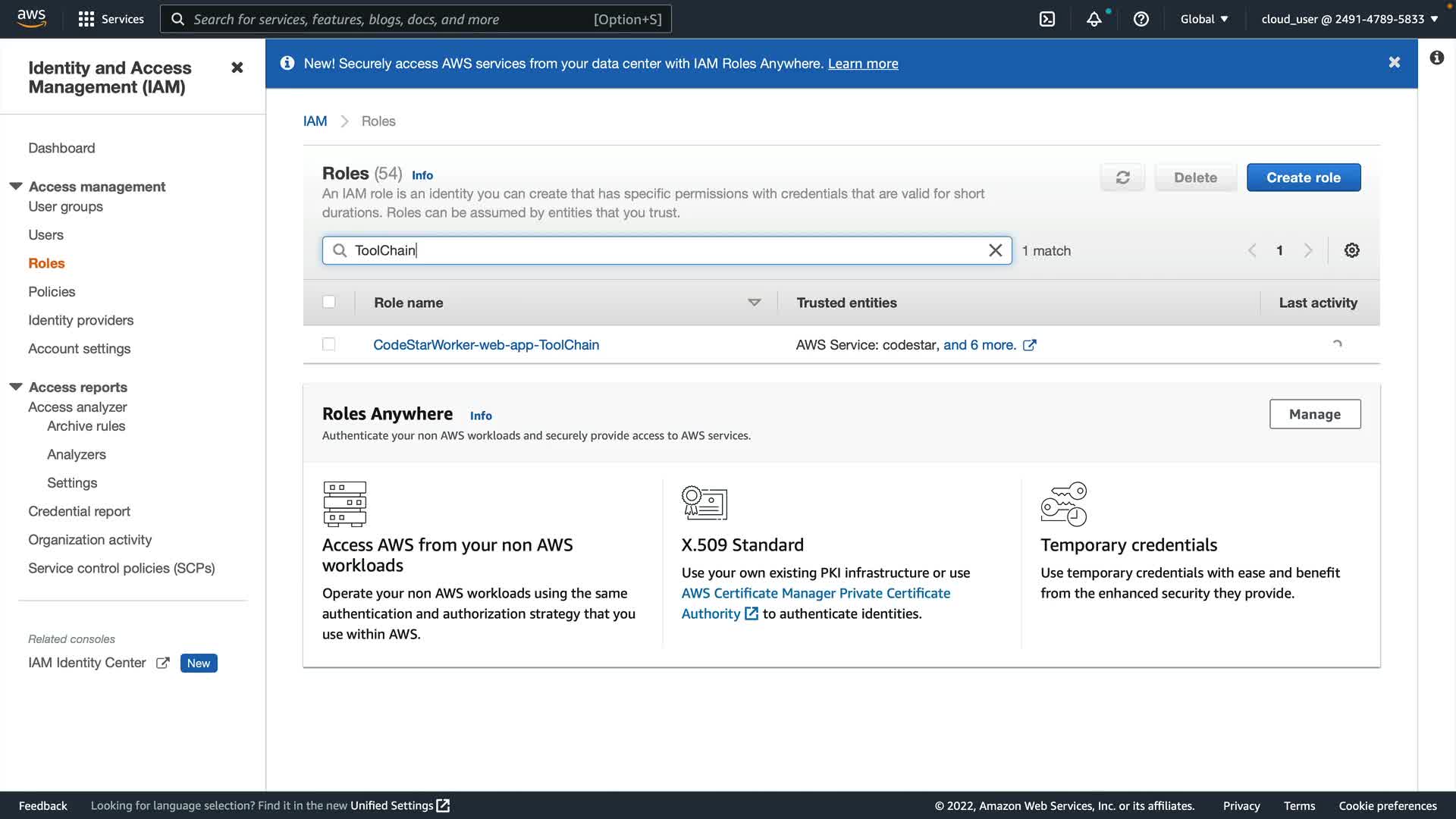The width and height of the screenshot is (1456, 819).
Task: Collapse the Access reports section
Action: (16, 387)
